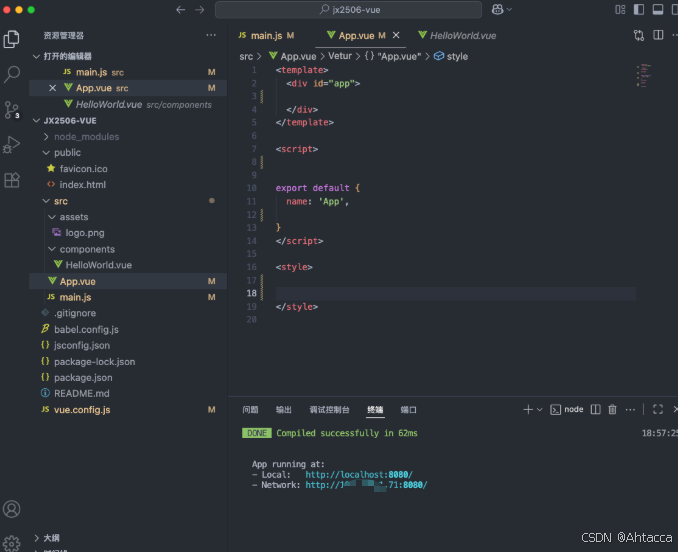Open the Extensions view

[x=11, y=180]
